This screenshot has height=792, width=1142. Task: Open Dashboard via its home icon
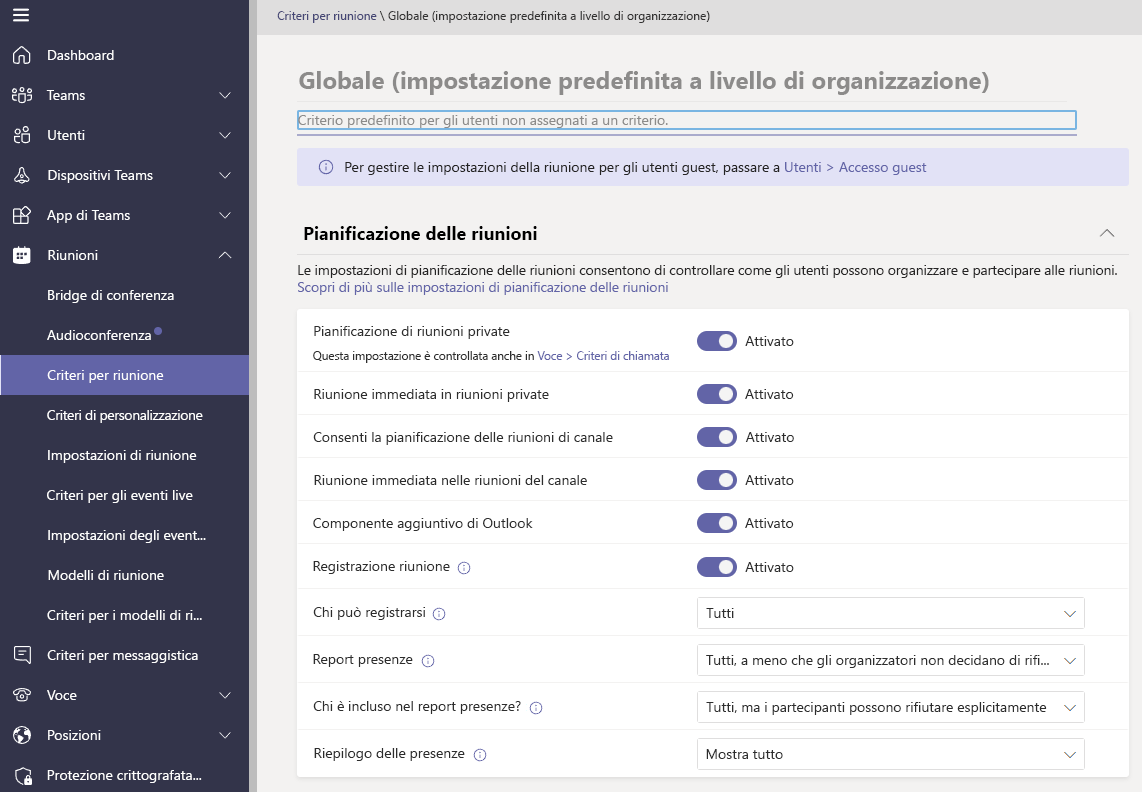[21, 55]
